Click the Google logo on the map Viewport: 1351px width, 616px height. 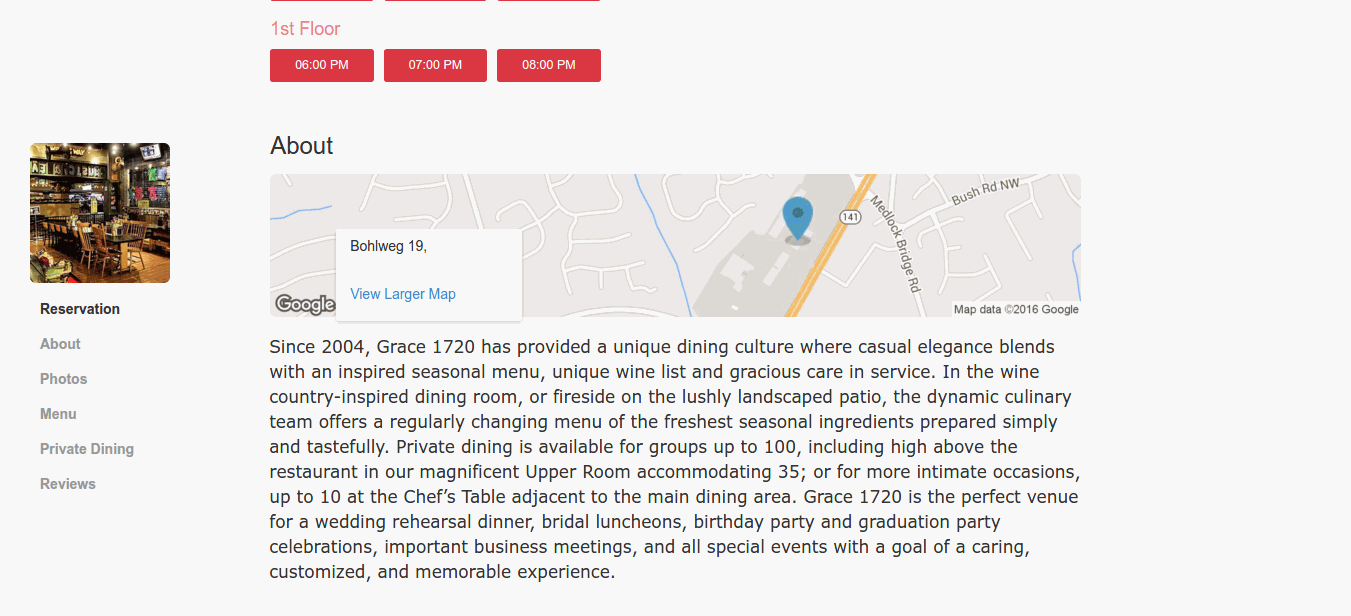(x=305, y=304)
